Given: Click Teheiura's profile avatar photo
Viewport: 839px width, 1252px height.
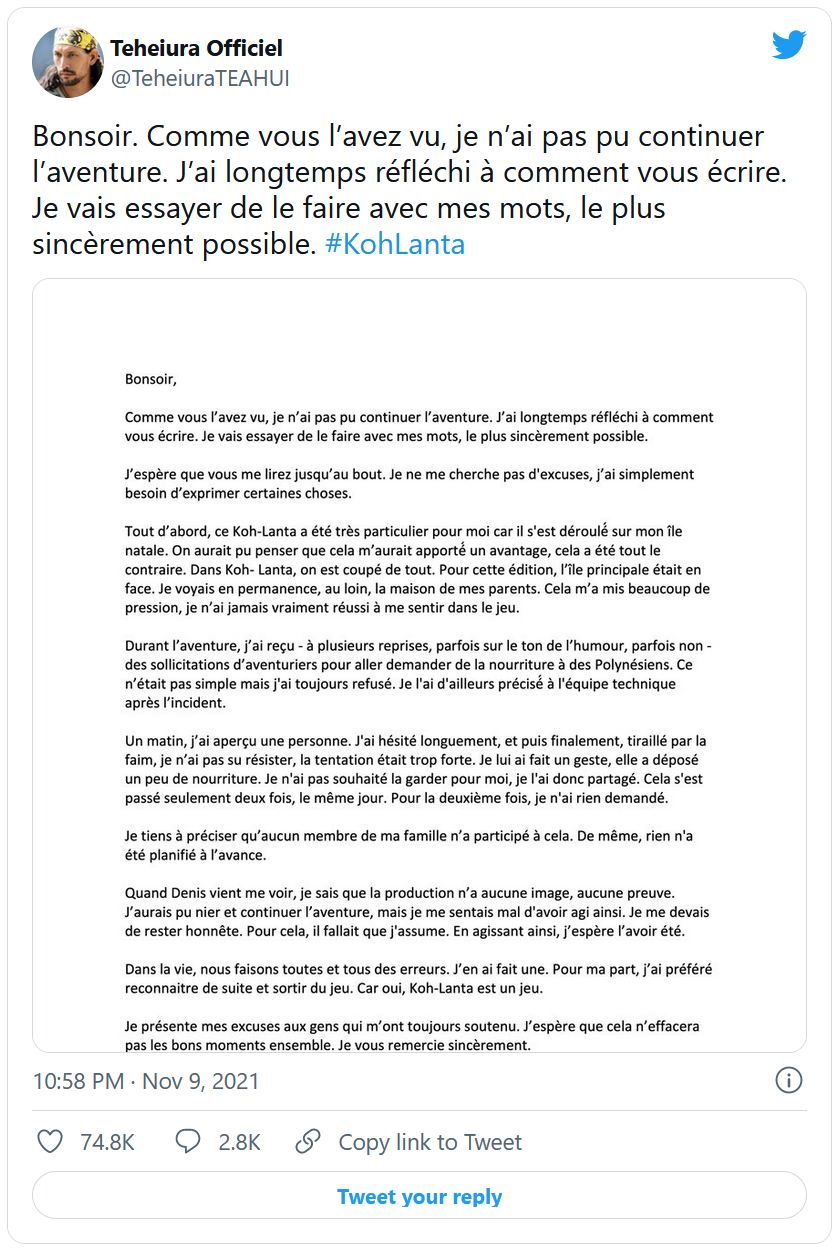Looking at the screenshot, I should [x=66, y=62].
